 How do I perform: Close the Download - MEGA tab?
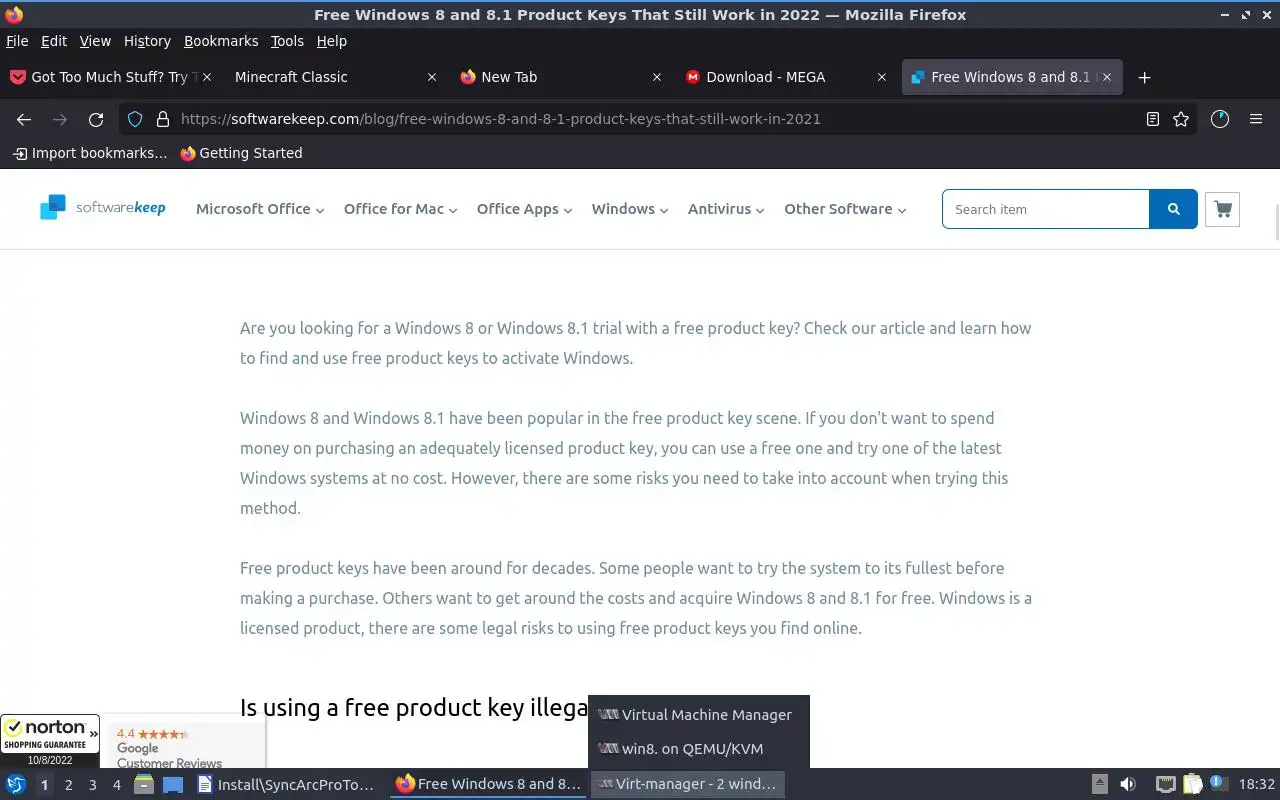(x=882, y=77)
